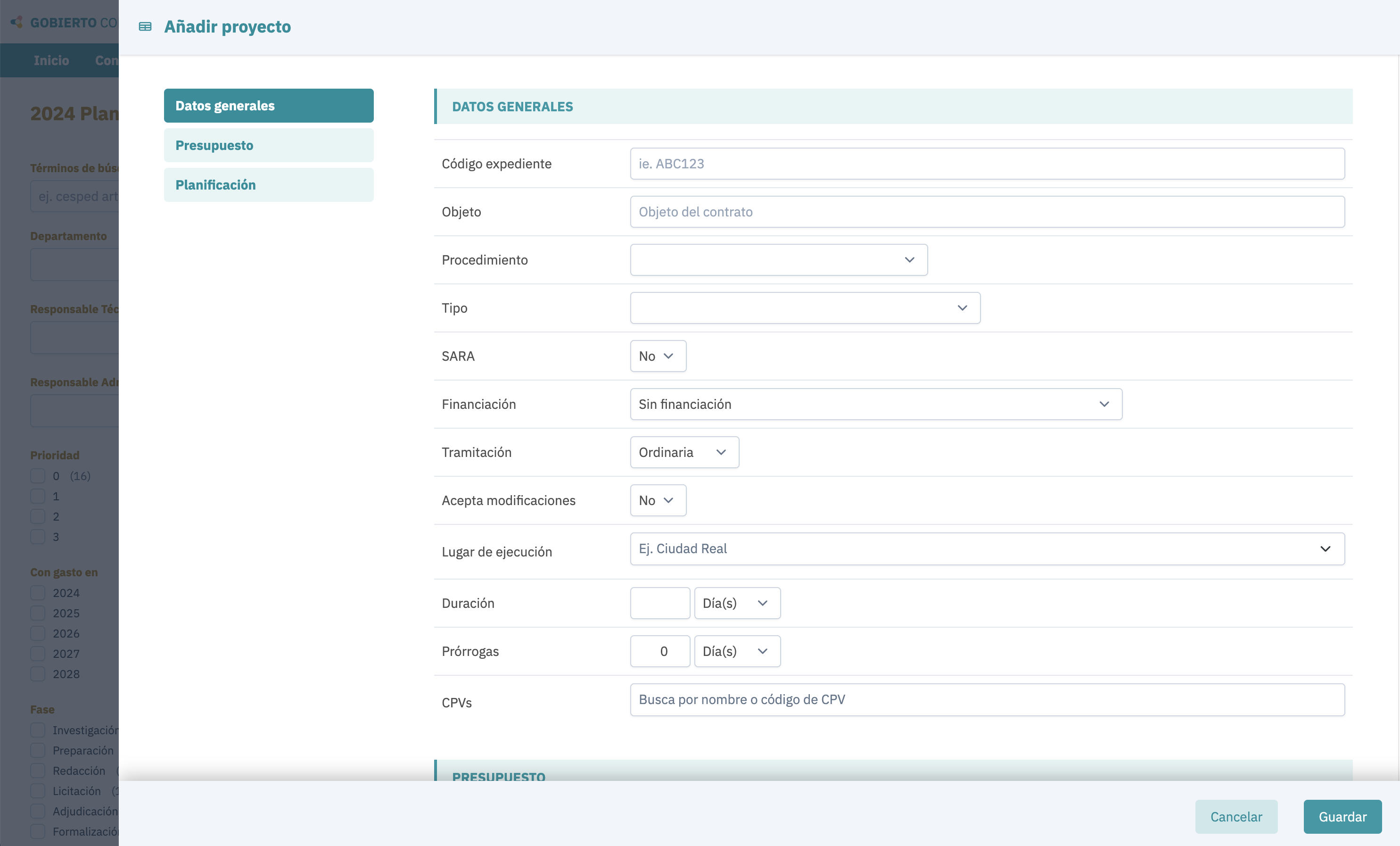This screenshot has height=846, width=1400.
Task: Open the Datos generales section tab
Action: pyautogui.click(x=269, y=106)
